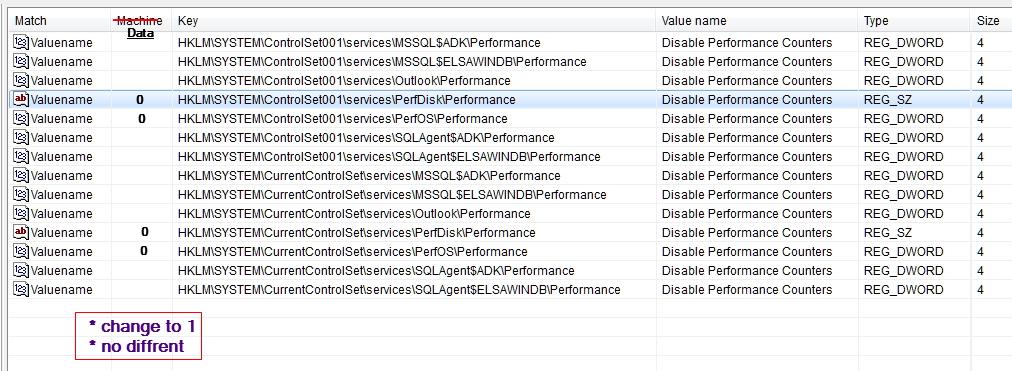1012x371 pixels.
Task: Click the icon of ControlSet001 PerfOS row
Action: 21,119
